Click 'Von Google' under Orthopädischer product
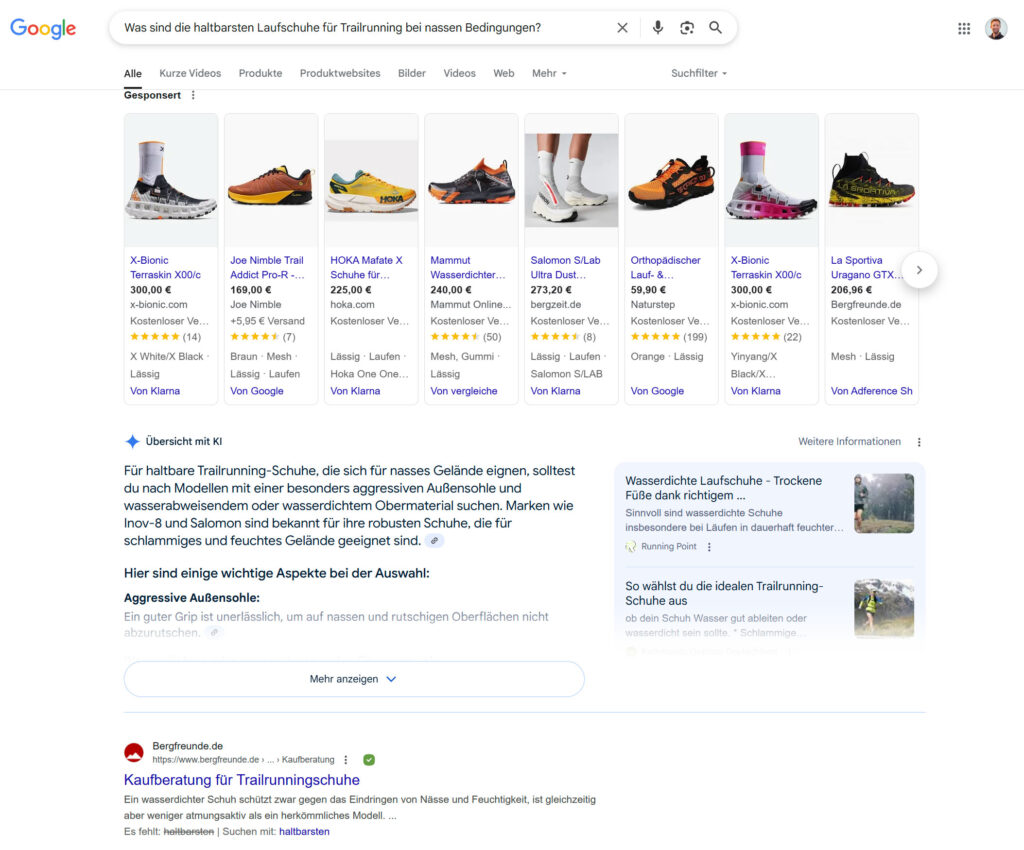 coord(657,391)
